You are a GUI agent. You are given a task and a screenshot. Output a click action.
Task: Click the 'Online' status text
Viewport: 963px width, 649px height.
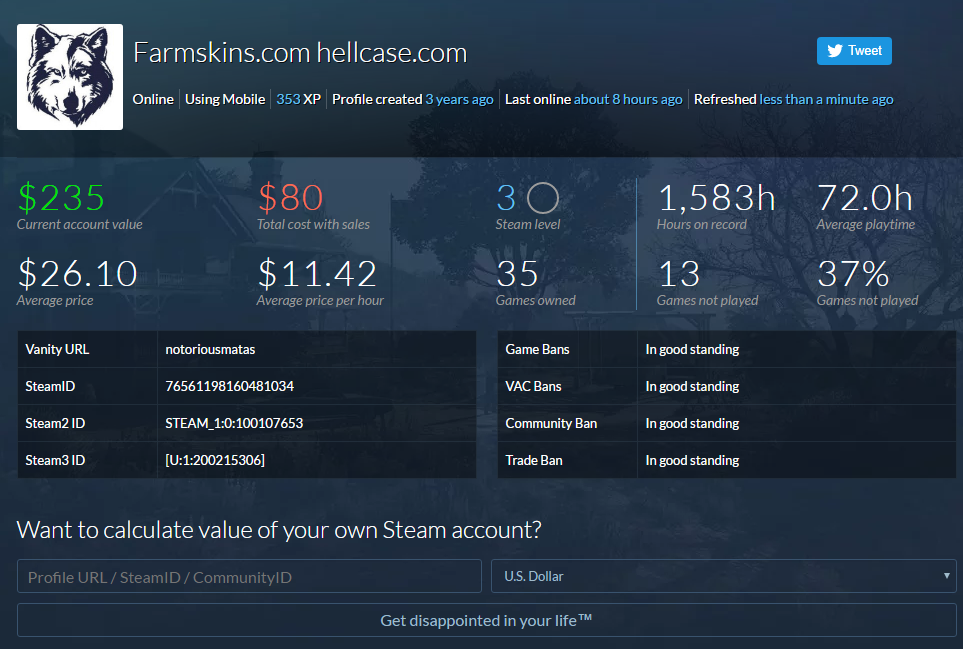153,99
